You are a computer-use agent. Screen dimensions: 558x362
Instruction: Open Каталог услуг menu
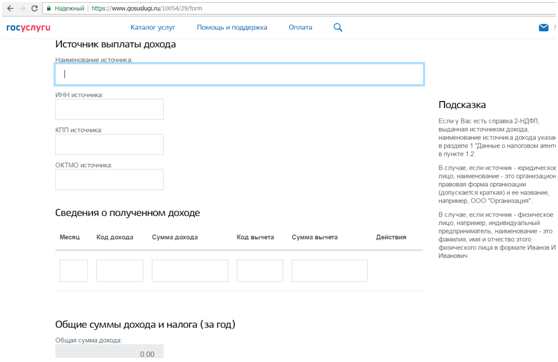tap(153, 27)
